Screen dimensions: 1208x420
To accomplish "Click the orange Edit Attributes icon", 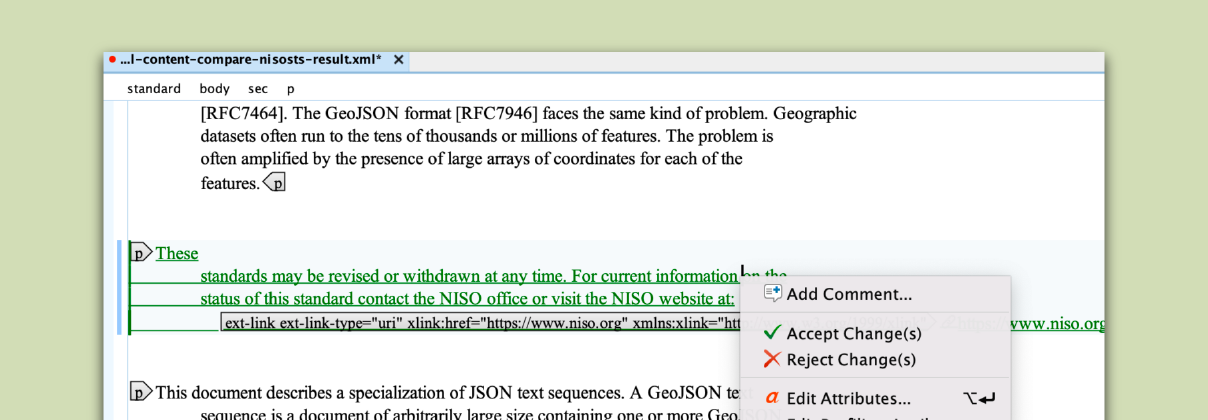I will point(772,398).
